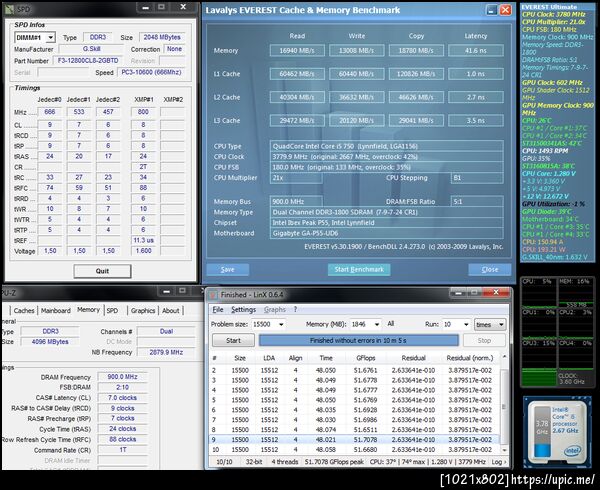Click the LinX progress bar showing Finished without errors
This screenshot has height=490, width=600.
(359, 340)
